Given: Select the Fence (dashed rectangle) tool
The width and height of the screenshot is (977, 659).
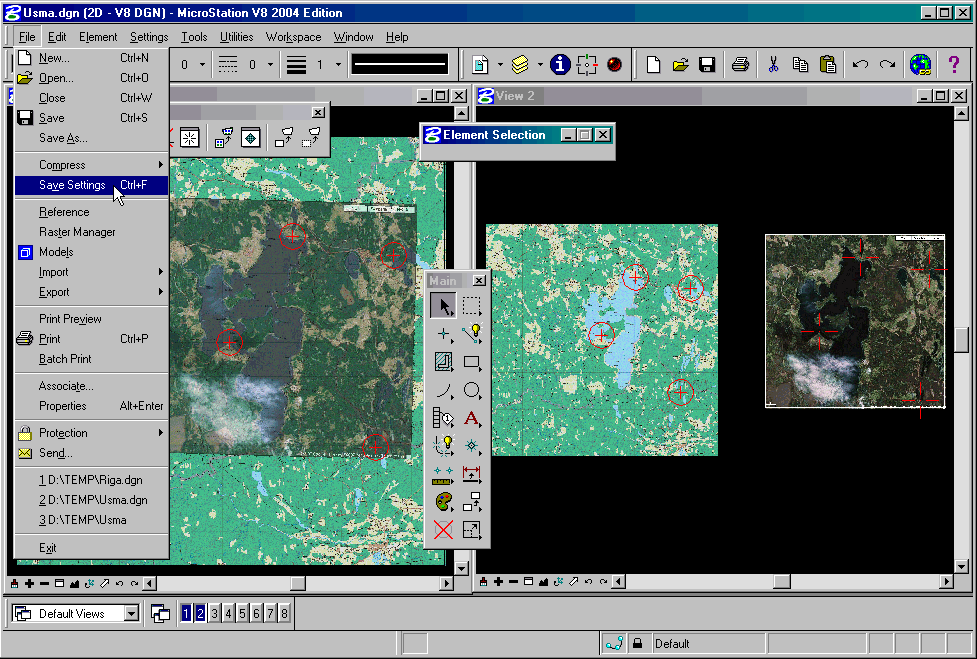Looking at the screenshot, I should 472,306.
